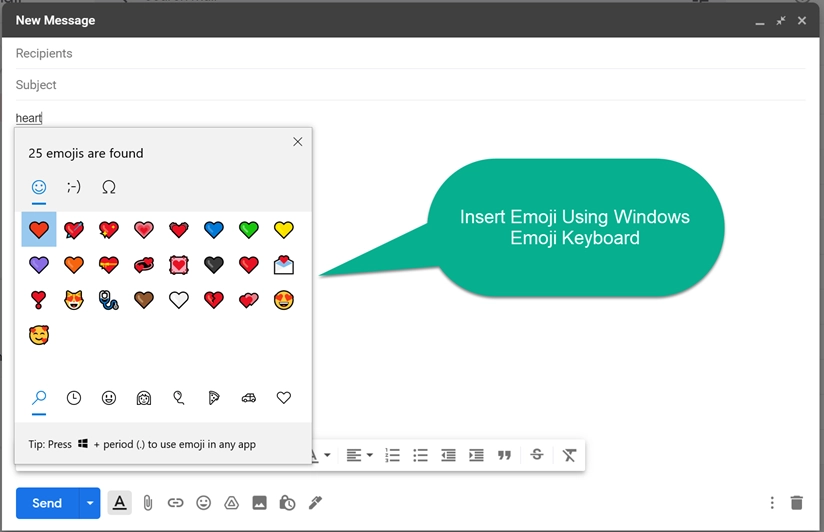
Task: Attach files with the paperclip icon
Action: point(148,503)
